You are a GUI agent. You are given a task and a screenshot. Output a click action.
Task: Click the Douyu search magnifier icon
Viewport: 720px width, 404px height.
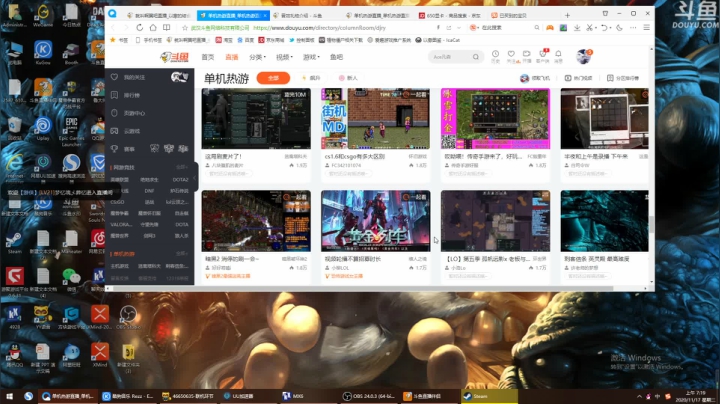[x=476, y=57]
